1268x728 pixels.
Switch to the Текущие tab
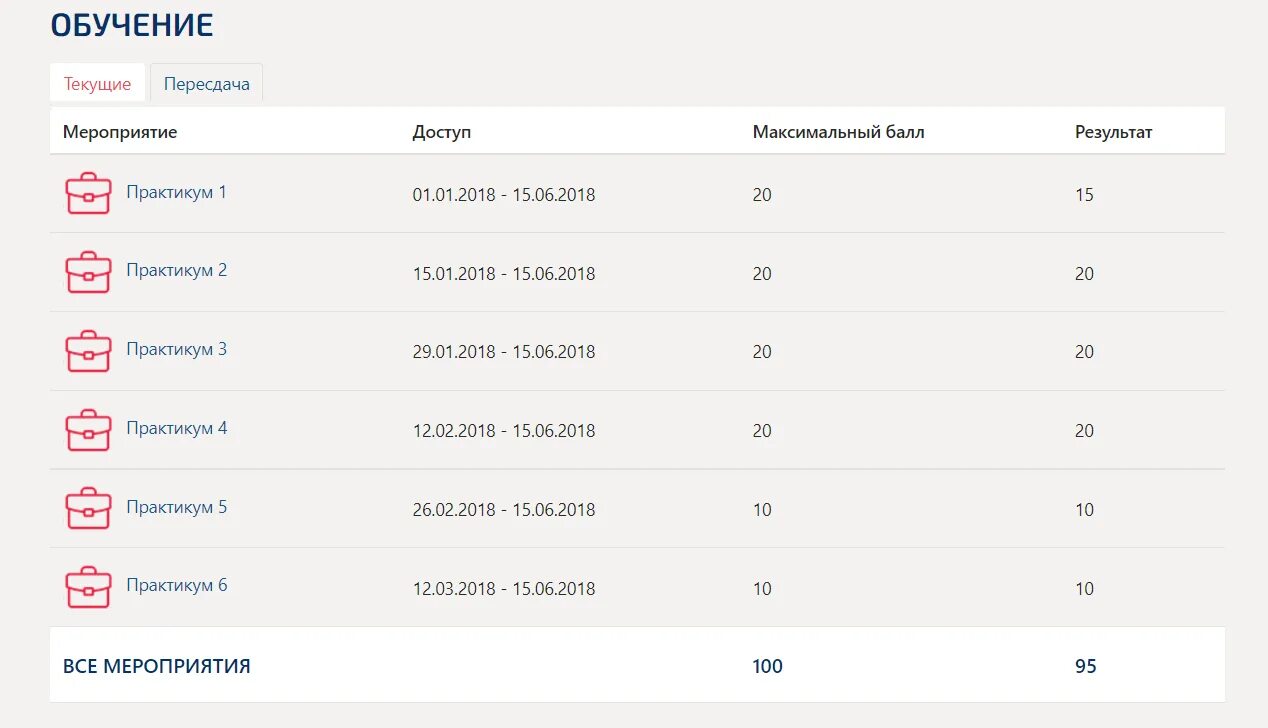97,84
